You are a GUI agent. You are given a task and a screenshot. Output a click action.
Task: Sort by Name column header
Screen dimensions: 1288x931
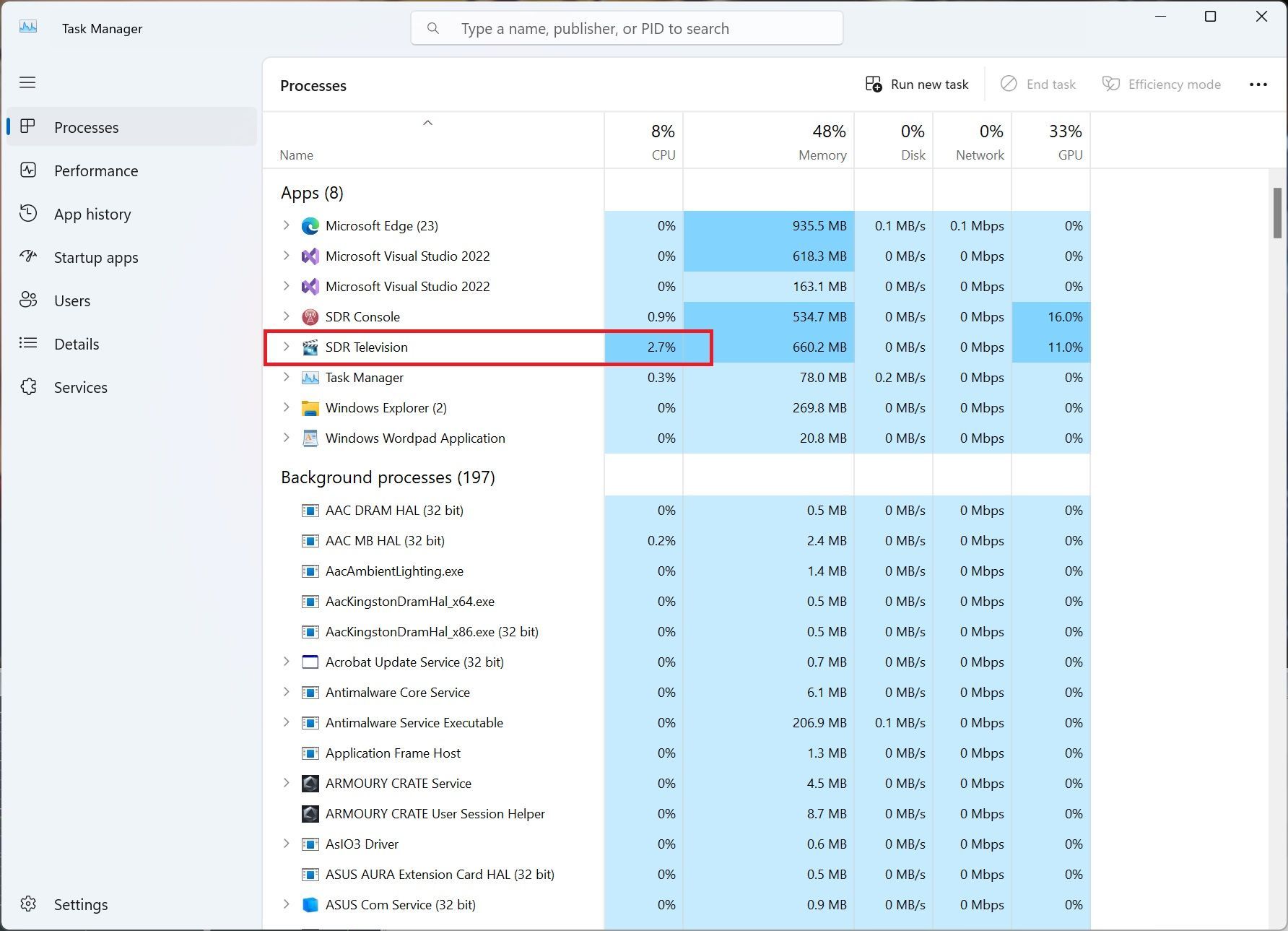click(x=433, y=141)
